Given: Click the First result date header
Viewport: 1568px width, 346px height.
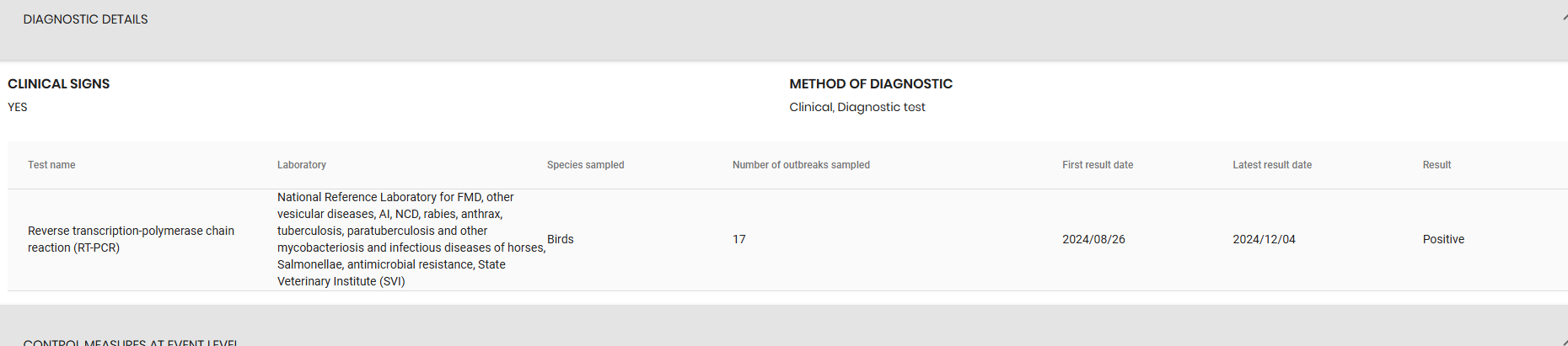Looking at the screenshot, I should [1097, 165].
